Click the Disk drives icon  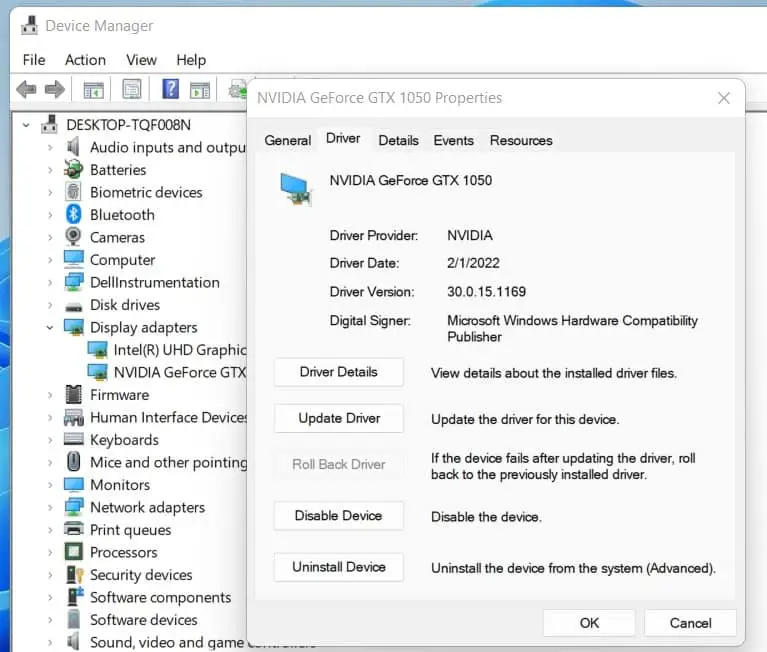coord(73,306)
